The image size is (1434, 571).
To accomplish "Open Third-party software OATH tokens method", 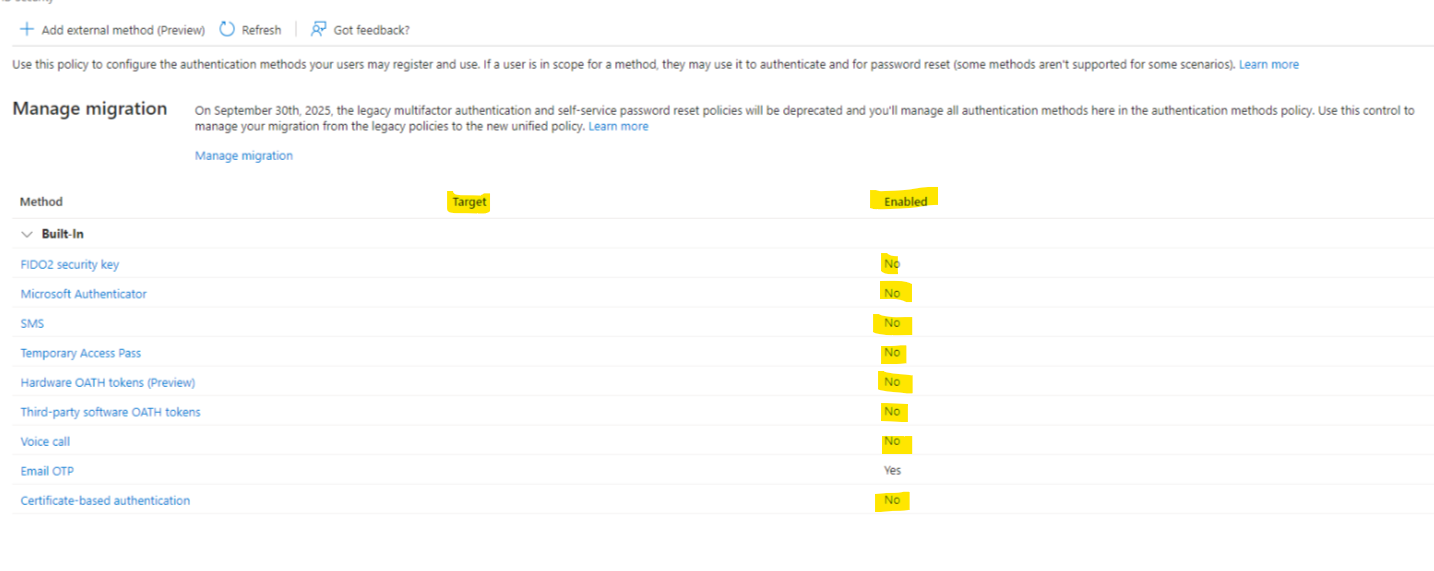I will point(111,412).
